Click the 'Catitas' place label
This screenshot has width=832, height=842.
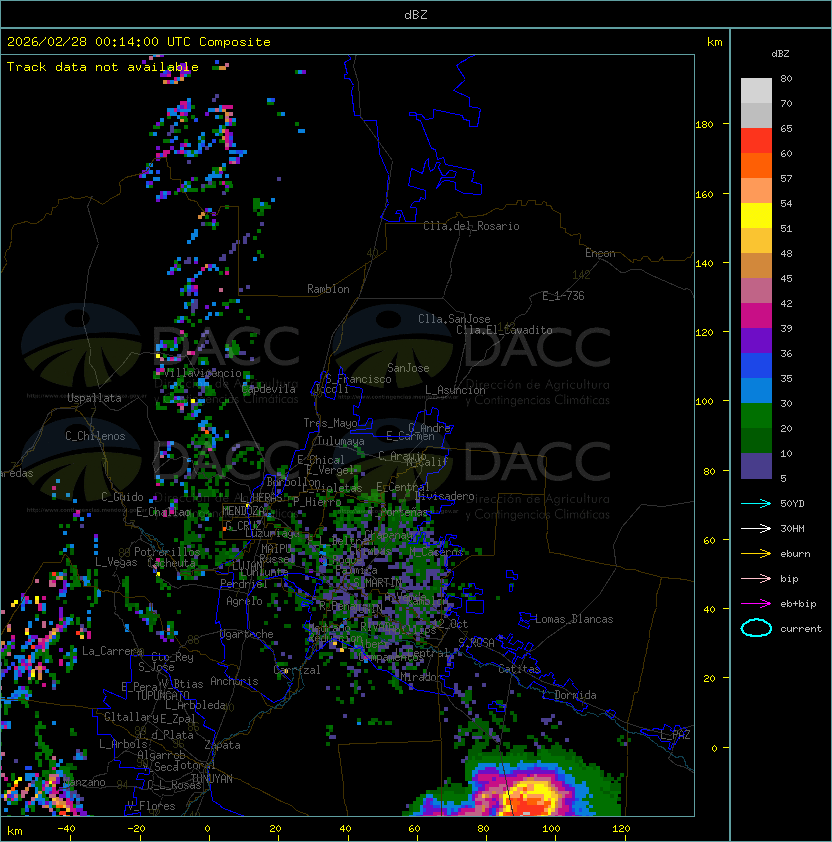[x=519, y=669]
